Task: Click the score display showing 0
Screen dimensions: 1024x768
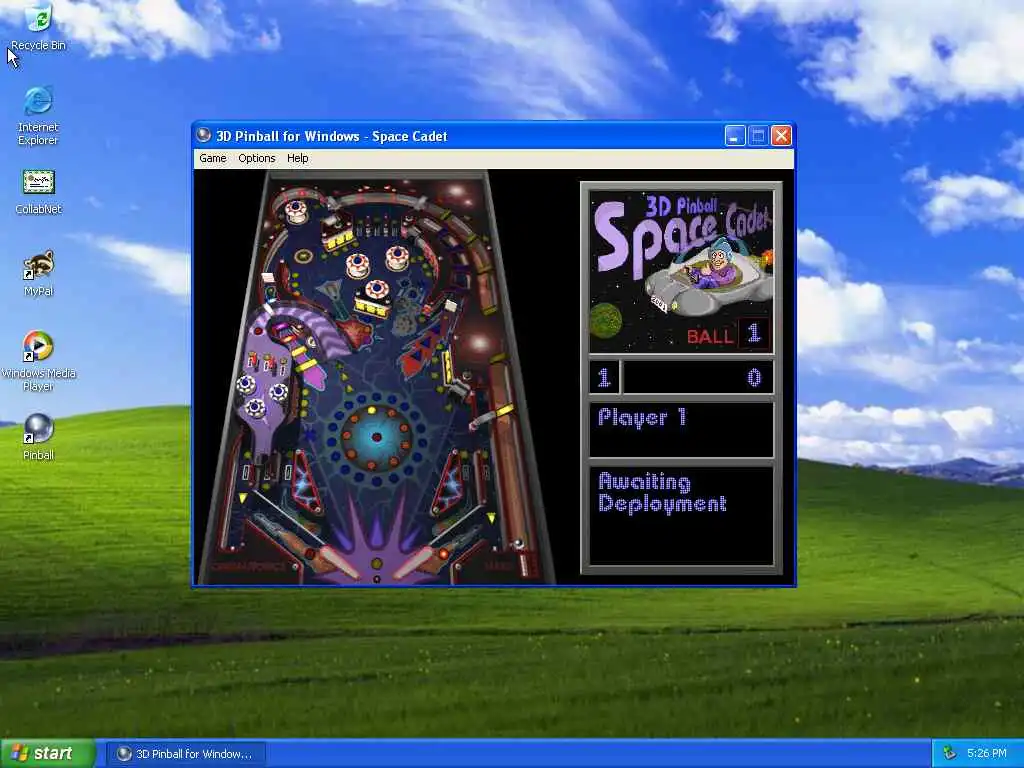Action: (x=698, y=377)
